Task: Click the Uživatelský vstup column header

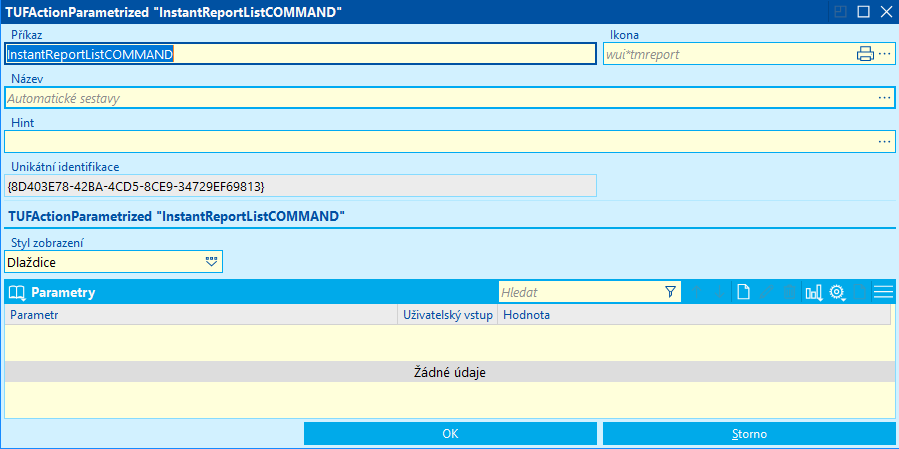Action: tap(448, 315)
